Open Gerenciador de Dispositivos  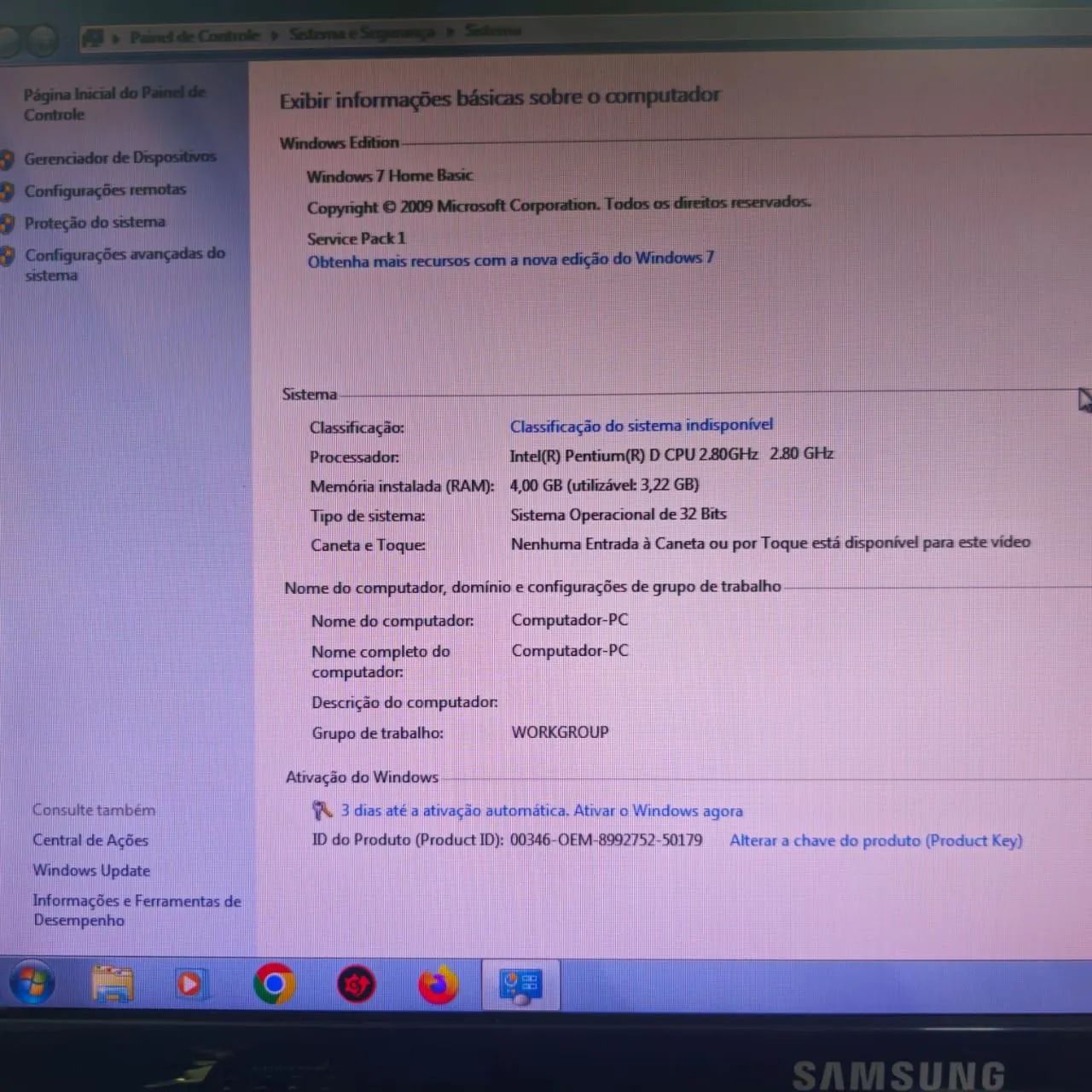tap(119, 157)
